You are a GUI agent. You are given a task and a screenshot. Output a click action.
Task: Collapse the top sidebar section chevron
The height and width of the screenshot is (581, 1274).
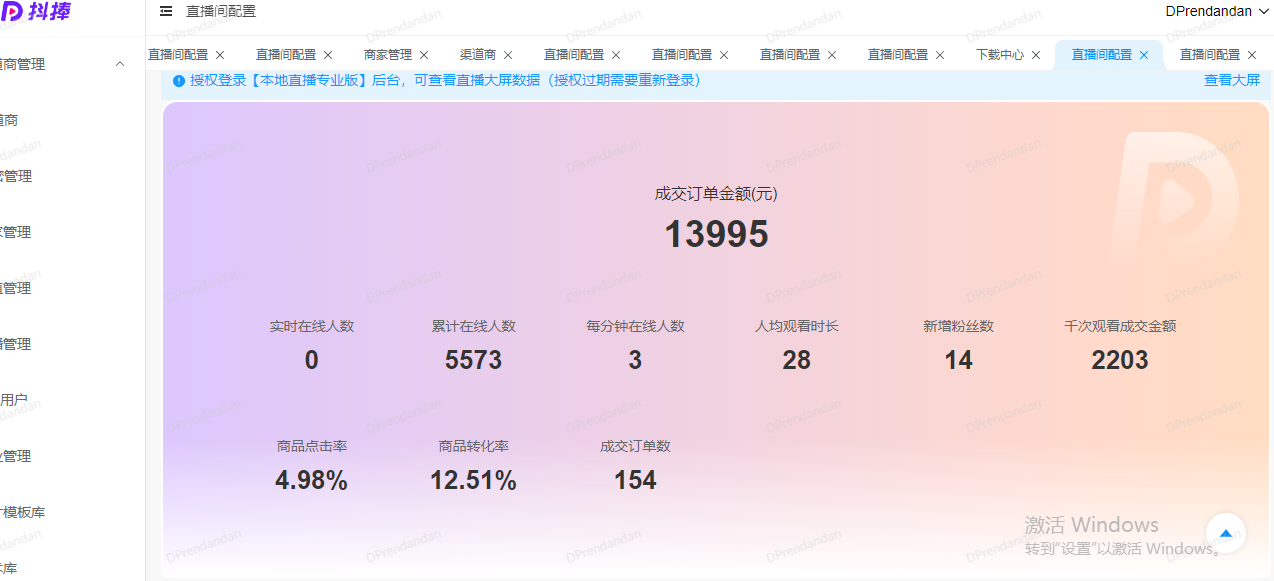(x=120, y=63)
